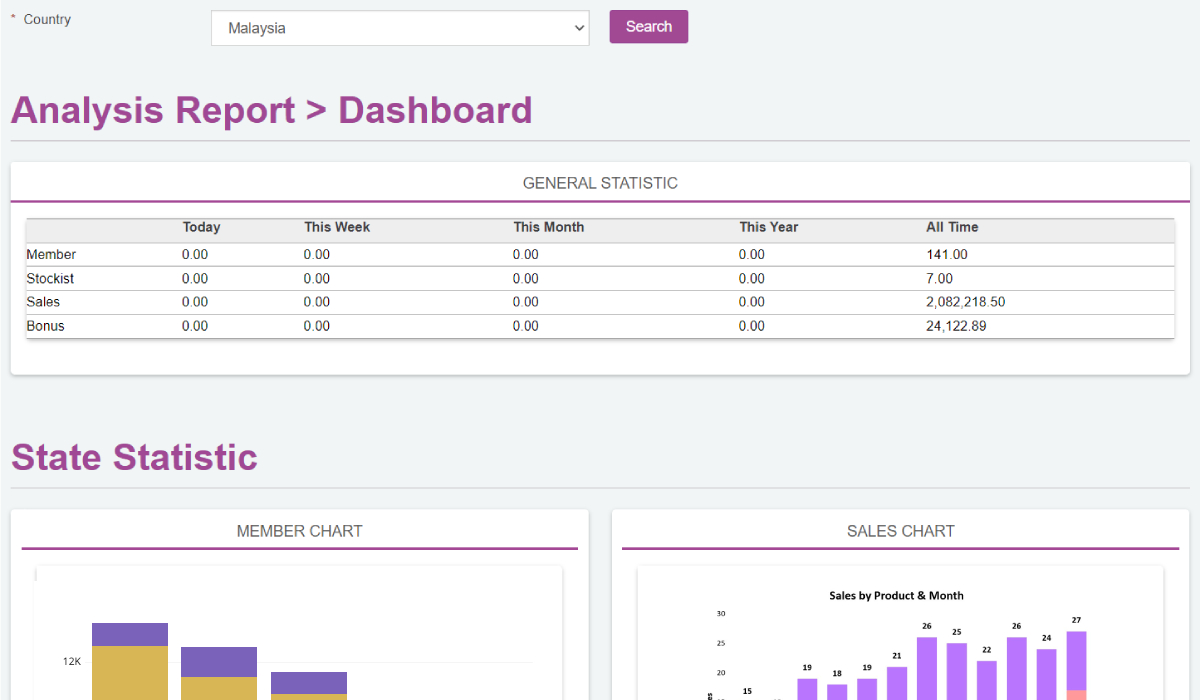1200x700 pixels.
Task: Click the Member row This Year value
Action: click(752, 255)
